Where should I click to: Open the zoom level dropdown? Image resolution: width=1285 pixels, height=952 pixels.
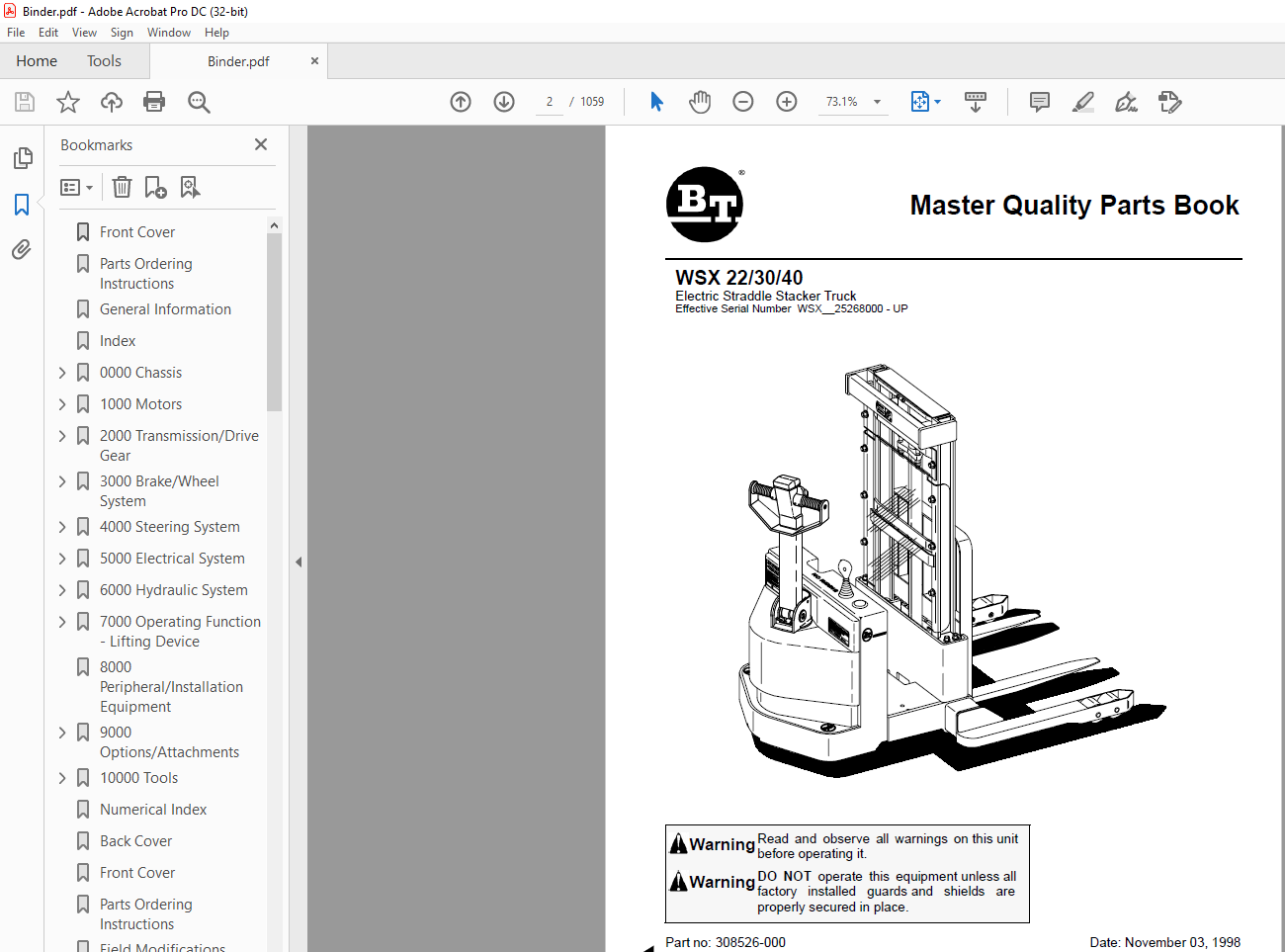click(x=877, y=102)
